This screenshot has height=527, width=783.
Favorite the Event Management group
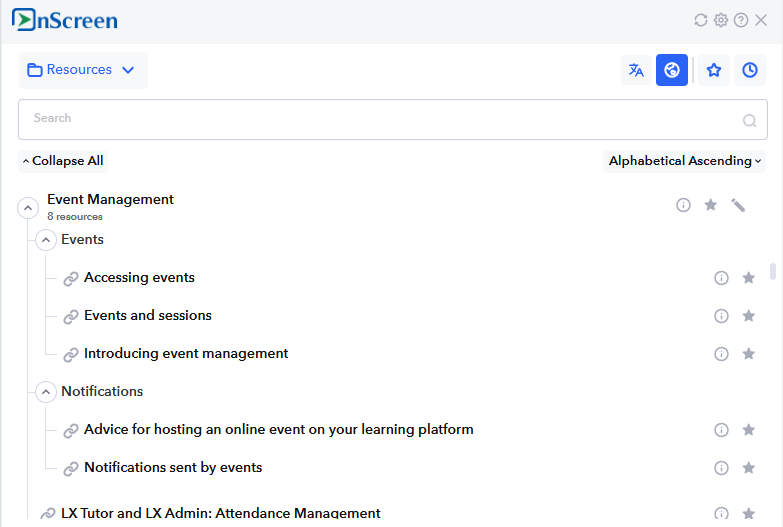pos(711,205)
